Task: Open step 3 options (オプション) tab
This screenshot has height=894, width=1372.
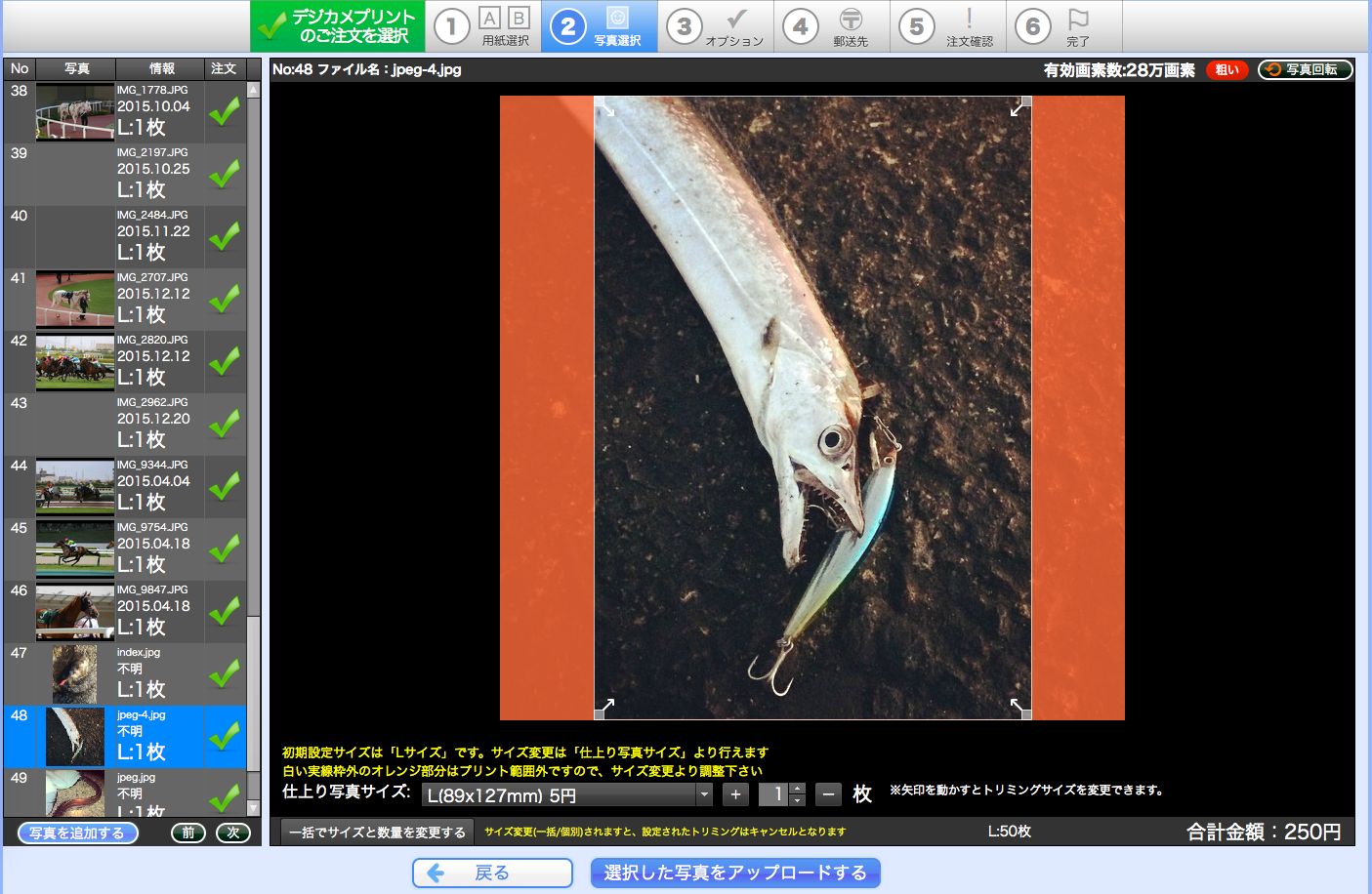Action: (716, 26)
